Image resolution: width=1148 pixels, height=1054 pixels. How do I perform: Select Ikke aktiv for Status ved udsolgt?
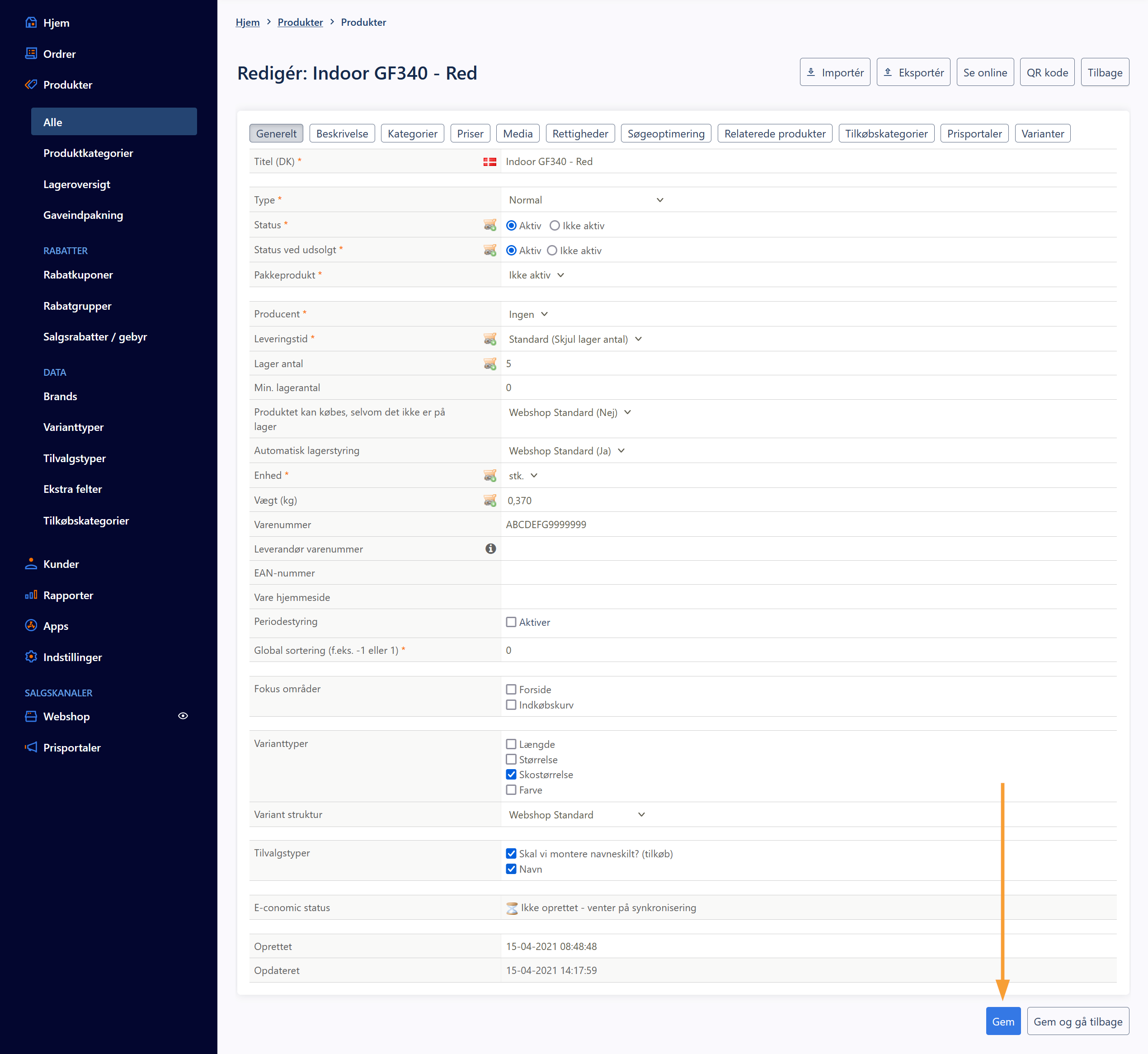(552, 251)
